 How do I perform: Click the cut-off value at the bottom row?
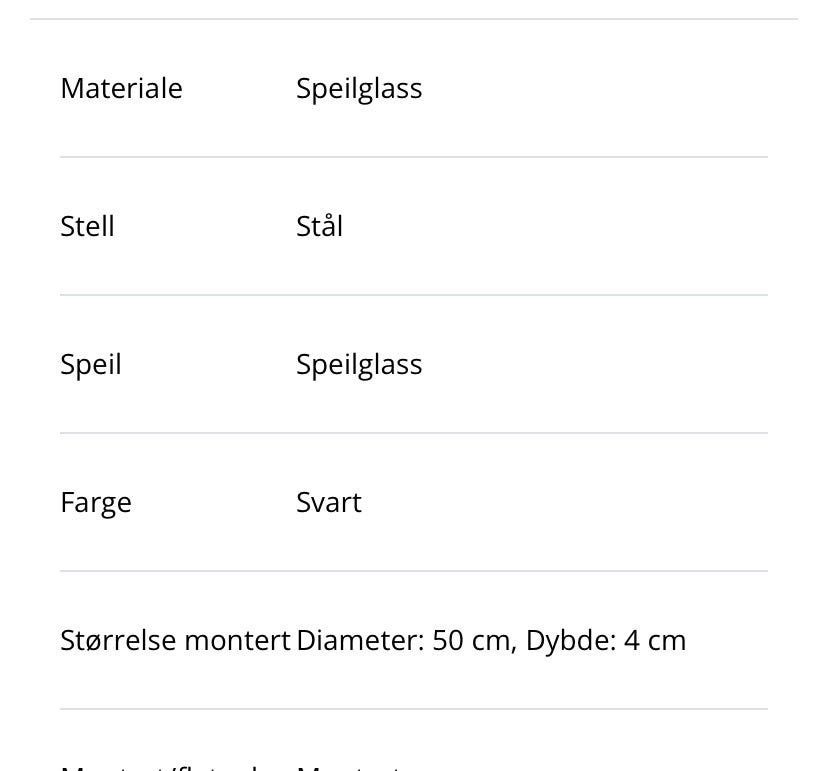pos(350,766)
